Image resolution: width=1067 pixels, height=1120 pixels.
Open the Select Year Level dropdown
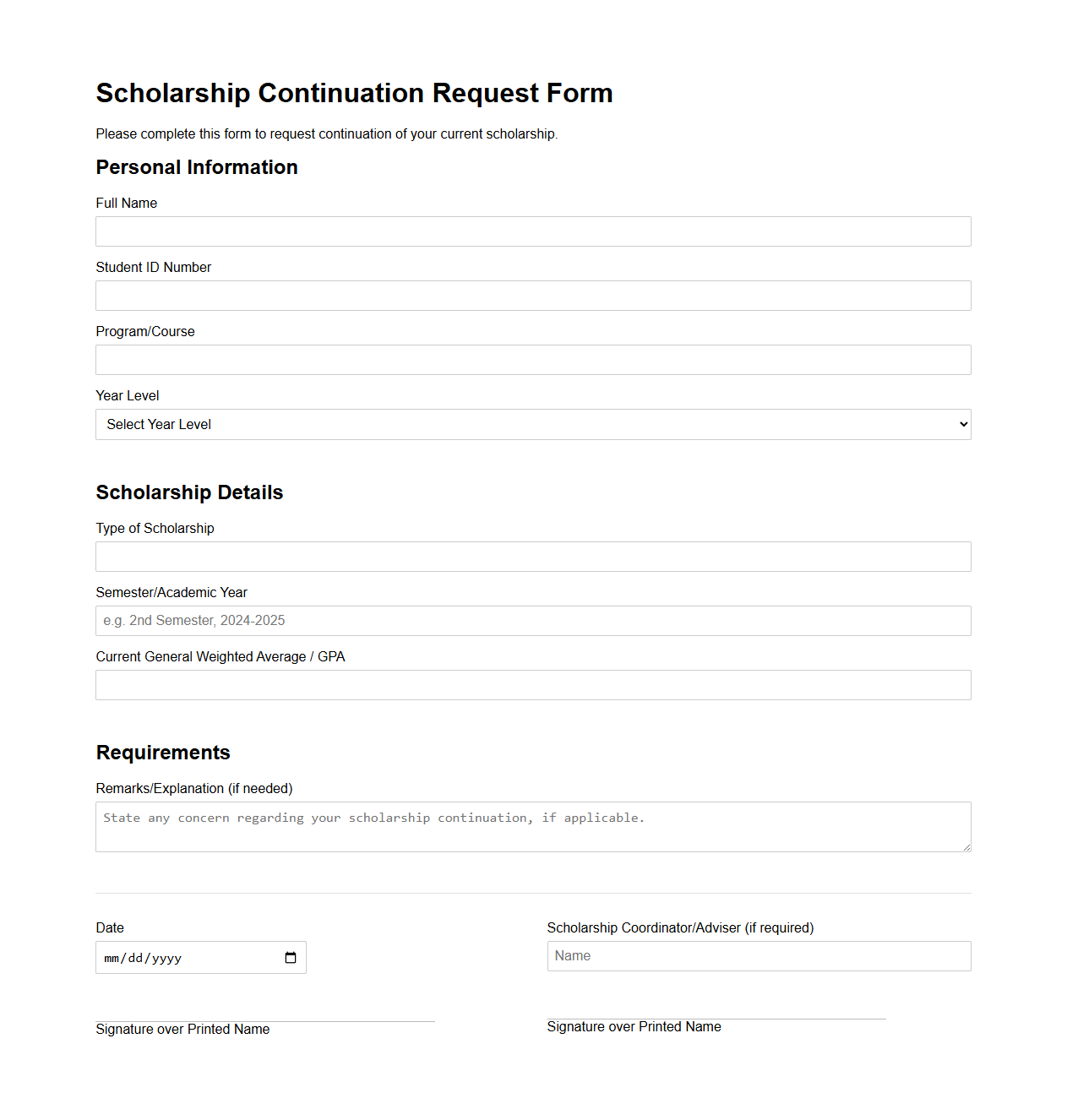(x=532, y=424)
